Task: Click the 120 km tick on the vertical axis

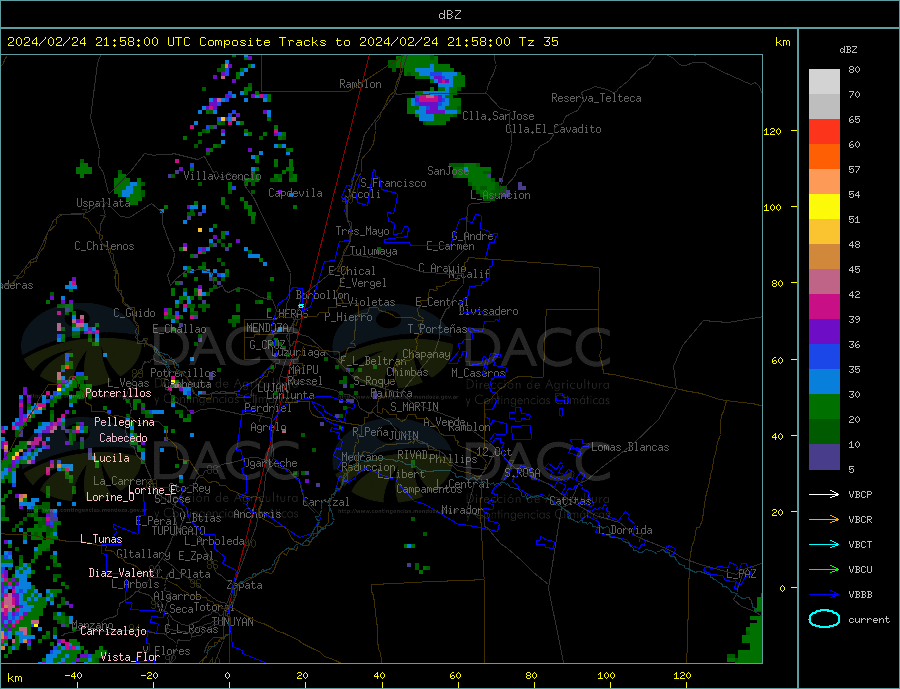Action: pos(772,131)
